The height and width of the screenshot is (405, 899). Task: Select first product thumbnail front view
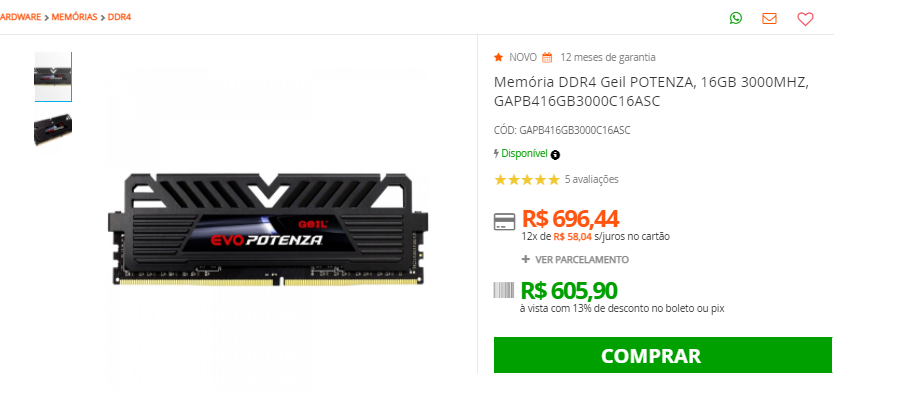(53, 77)
